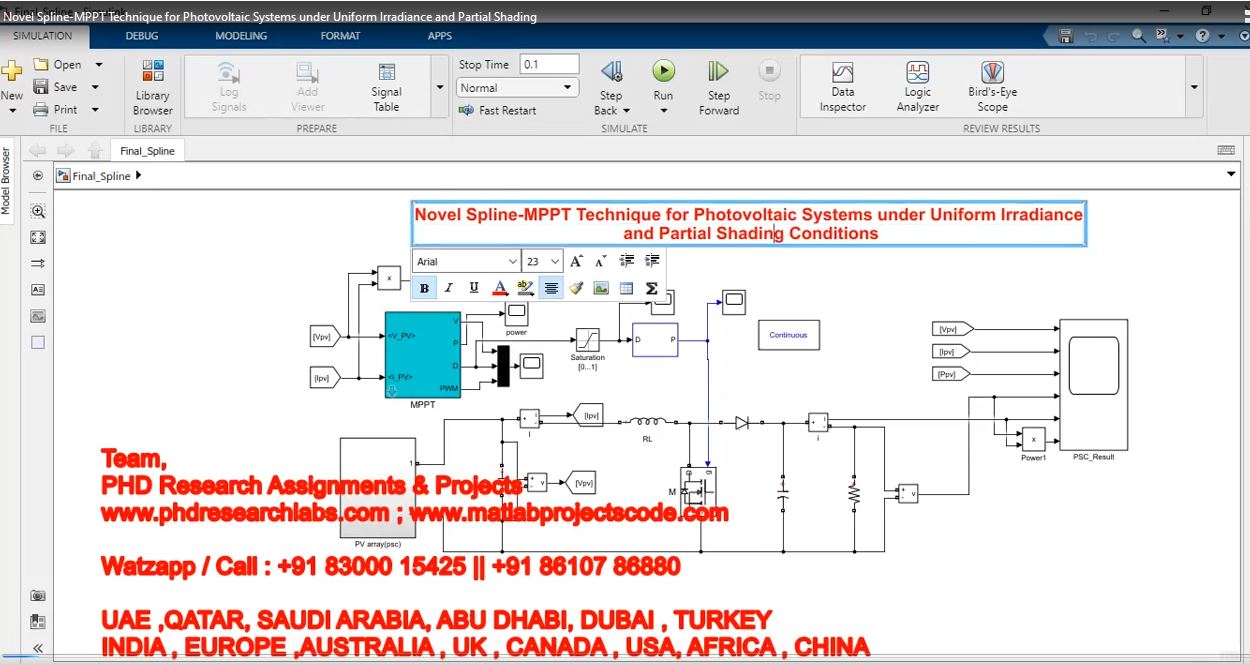The height and width of the screenshot is (665, 1250).
Task: Expand the Step Back dropdown arrow
Action: [x=627, y=110]
